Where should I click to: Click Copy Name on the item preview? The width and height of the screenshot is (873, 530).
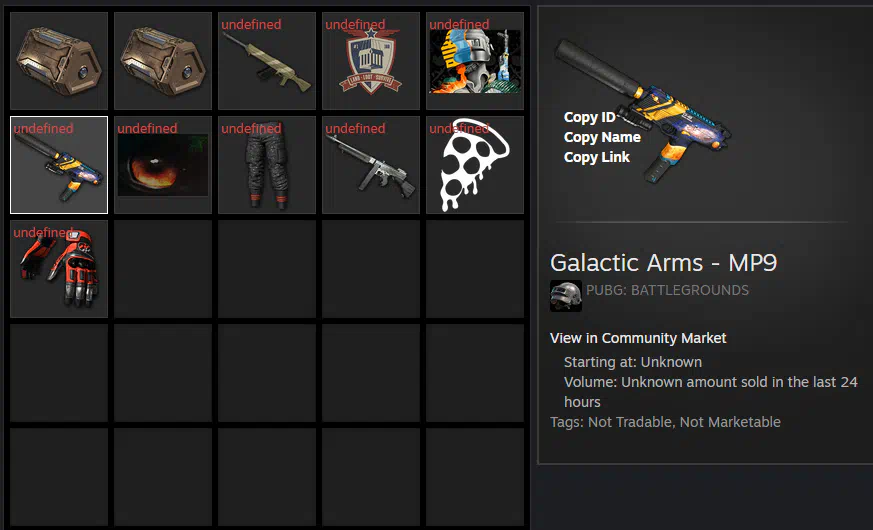coord(602,138)
